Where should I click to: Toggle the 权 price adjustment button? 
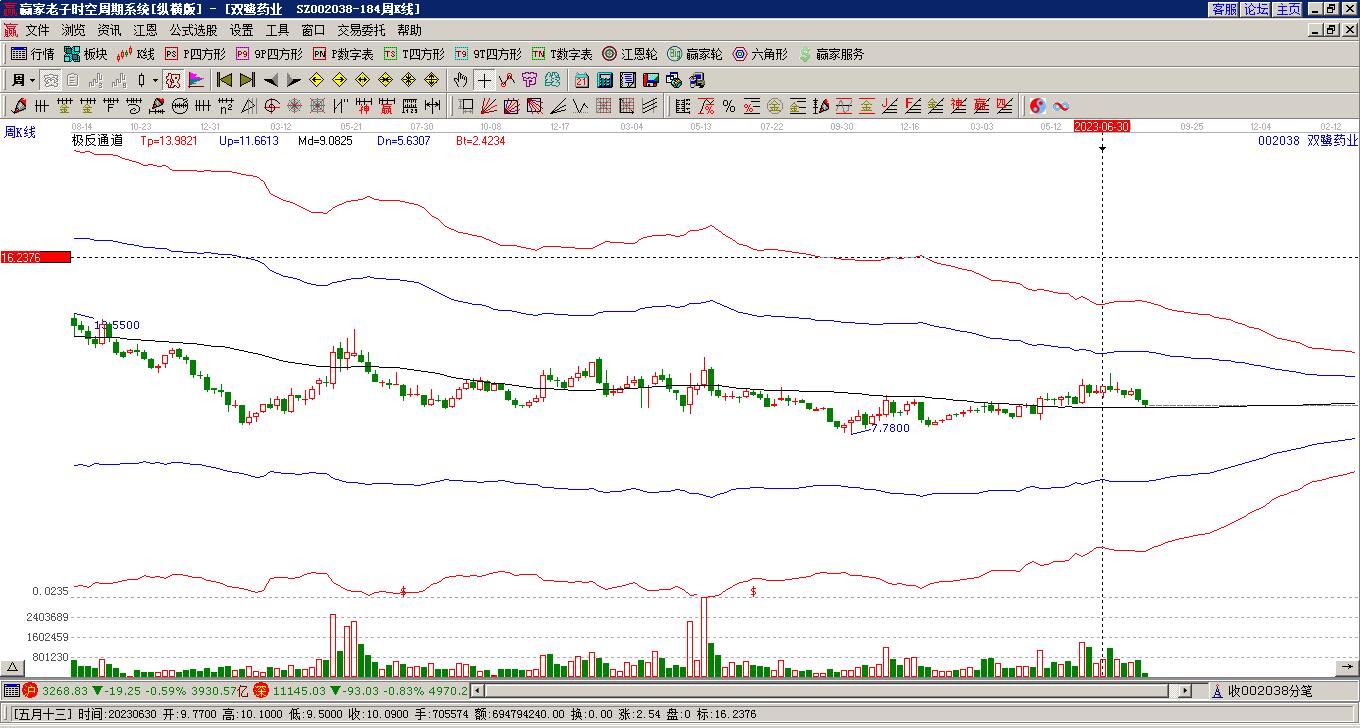pos(172,80)
